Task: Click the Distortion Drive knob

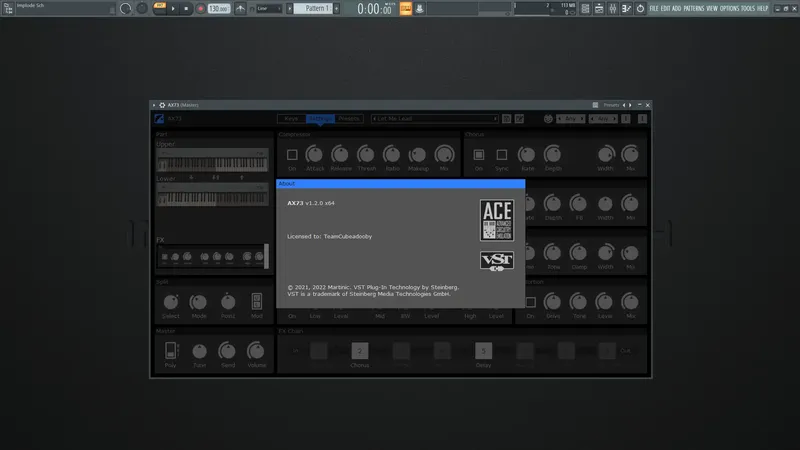Action: point(553,302)
